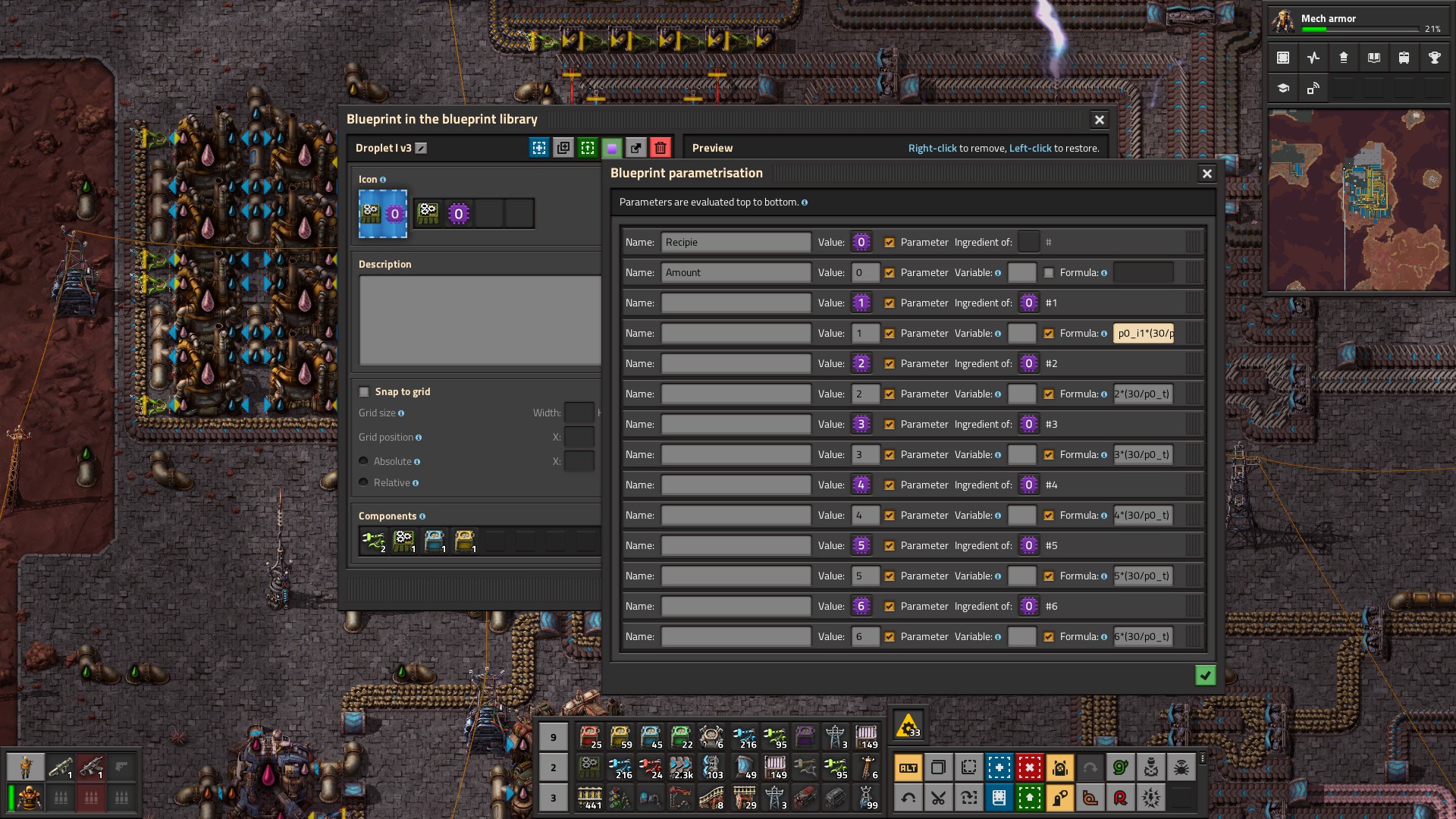Open the Variable signal selector in the Amount row
This screenshot has height=819, width=1456.
(1021, 273)
